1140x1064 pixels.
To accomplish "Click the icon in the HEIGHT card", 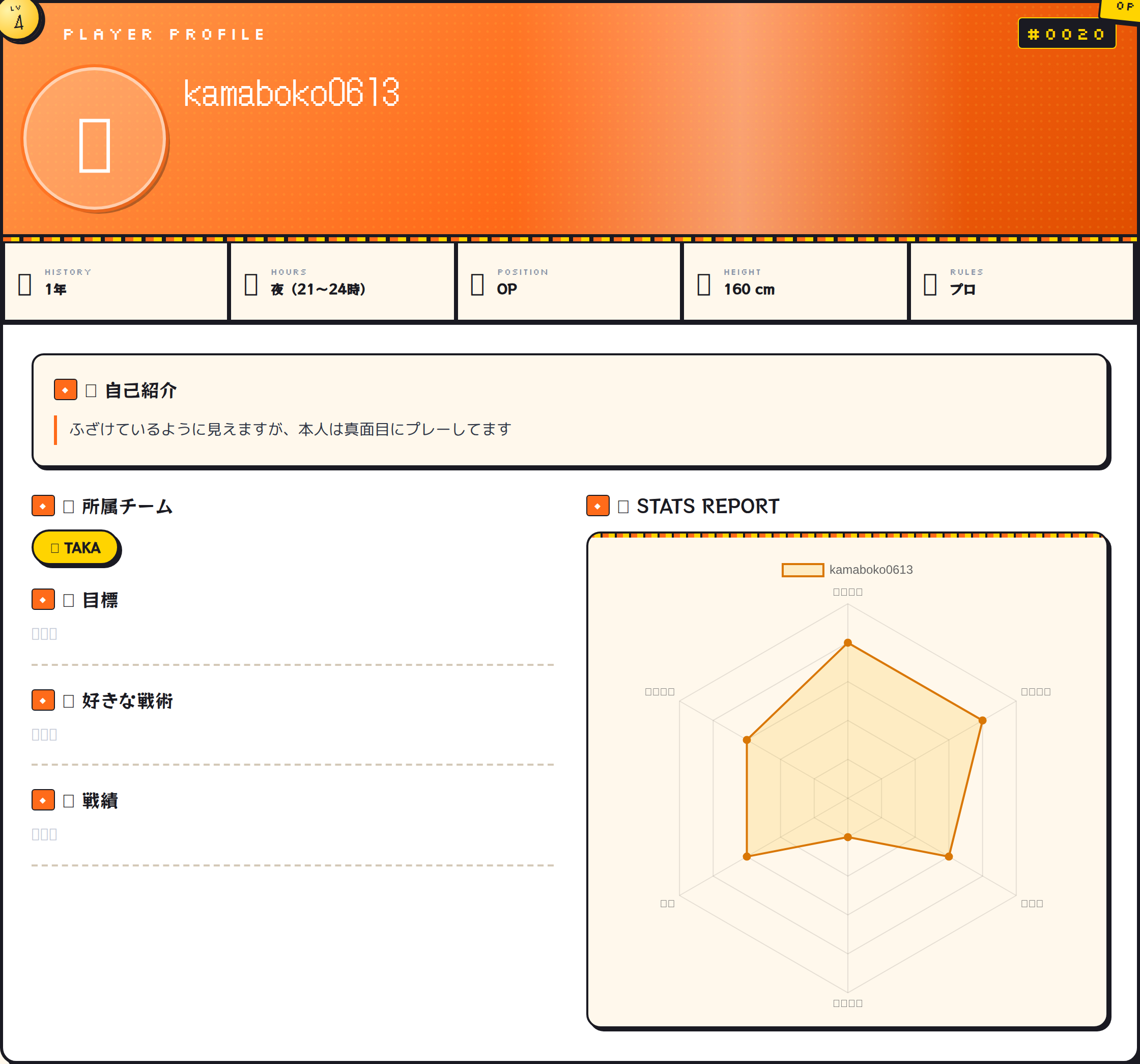I will 704,284.
